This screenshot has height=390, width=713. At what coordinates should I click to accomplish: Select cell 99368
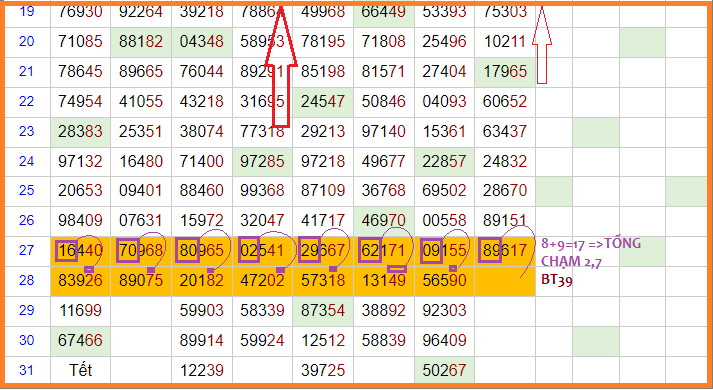pos(262,191)
